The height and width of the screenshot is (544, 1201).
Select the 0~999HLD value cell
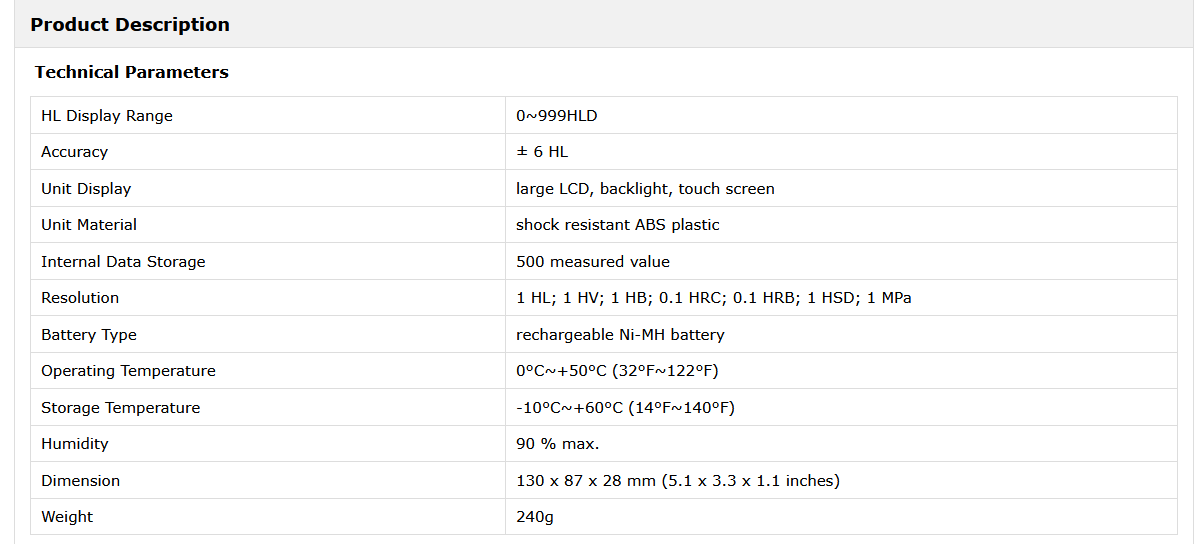557,116
